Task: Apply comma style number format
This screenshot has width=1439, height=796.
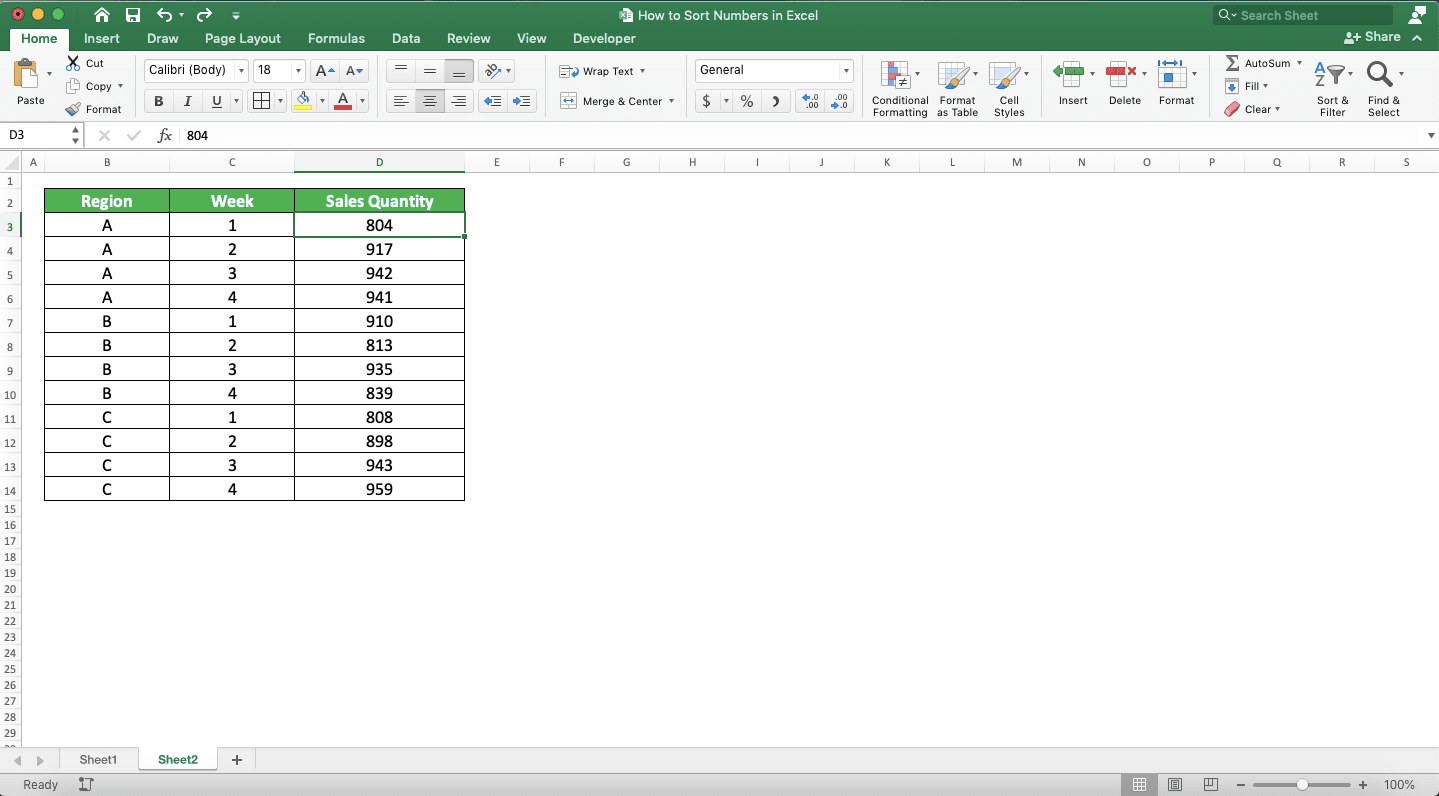Action: pos(777,101)
